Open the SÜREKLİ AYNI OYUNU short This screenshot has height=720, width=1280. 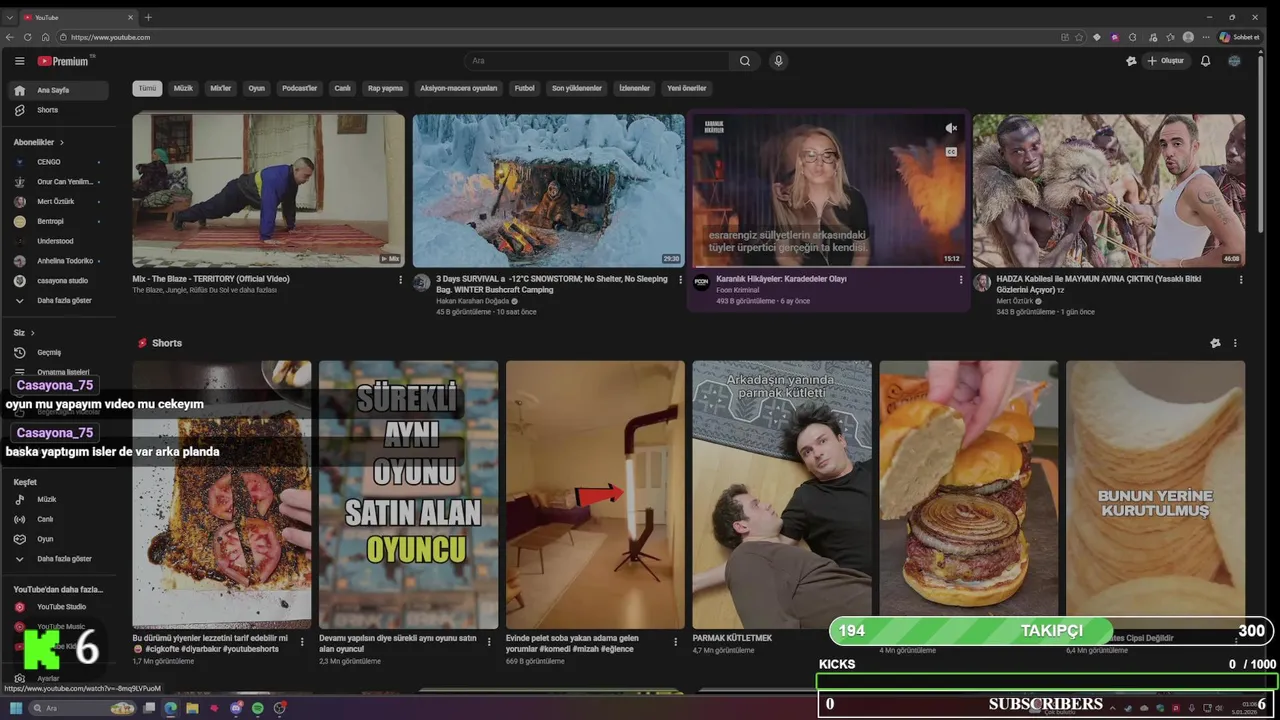pos(408,495)
